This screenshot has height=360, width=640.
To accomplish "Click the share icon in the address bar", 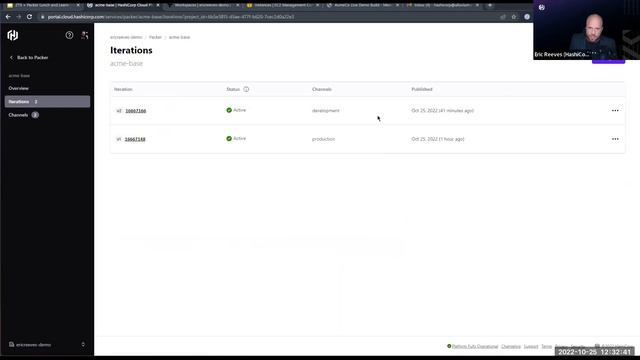I will (x=503, y=17).
